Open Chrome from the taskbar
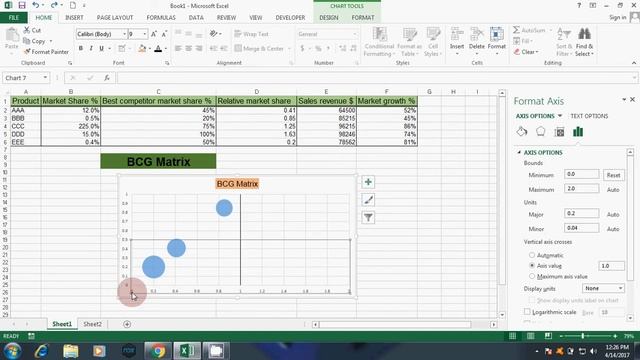The image size is (640, 360). coord(158,351)
